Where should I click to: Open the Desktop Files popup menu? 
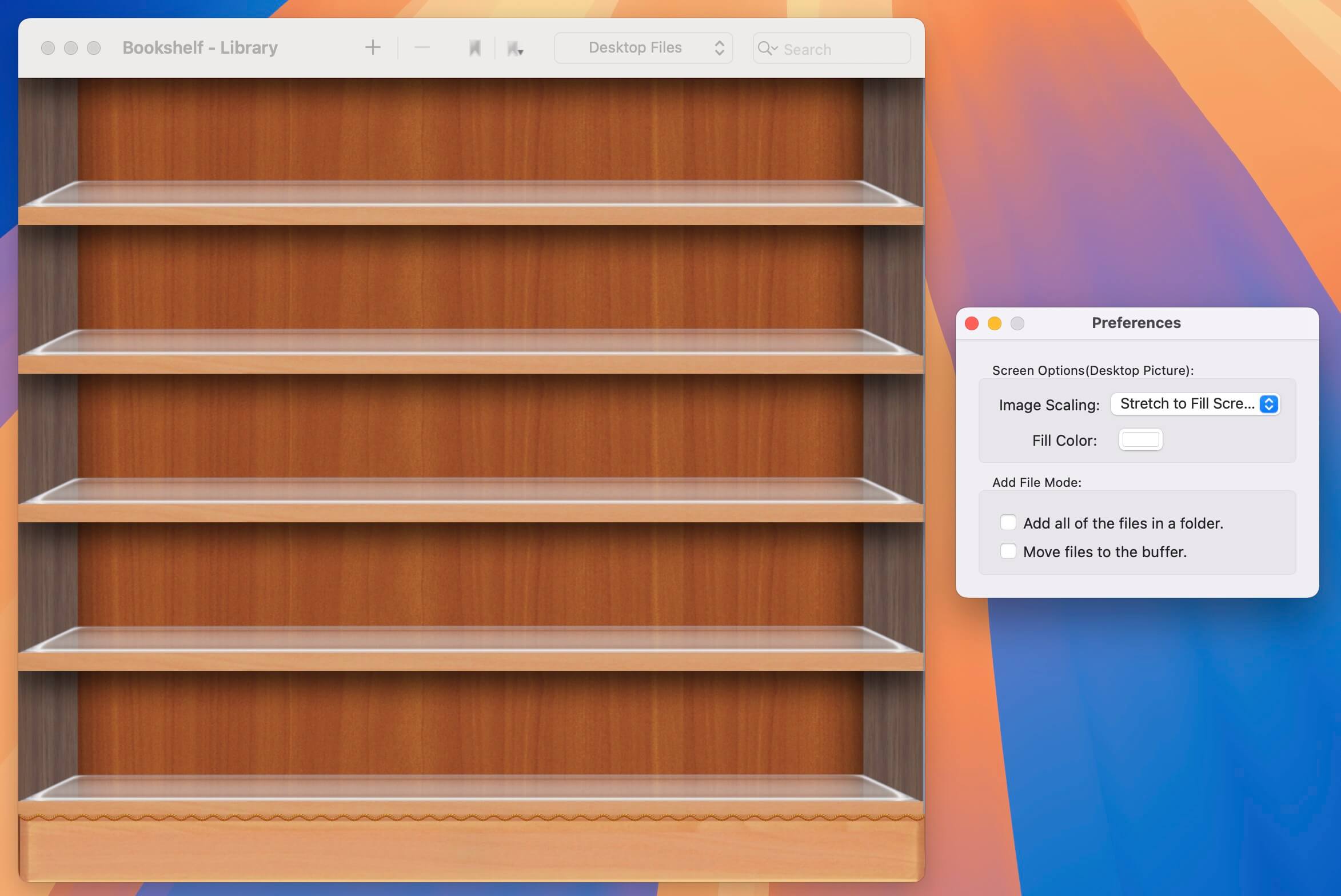(644, 47)
